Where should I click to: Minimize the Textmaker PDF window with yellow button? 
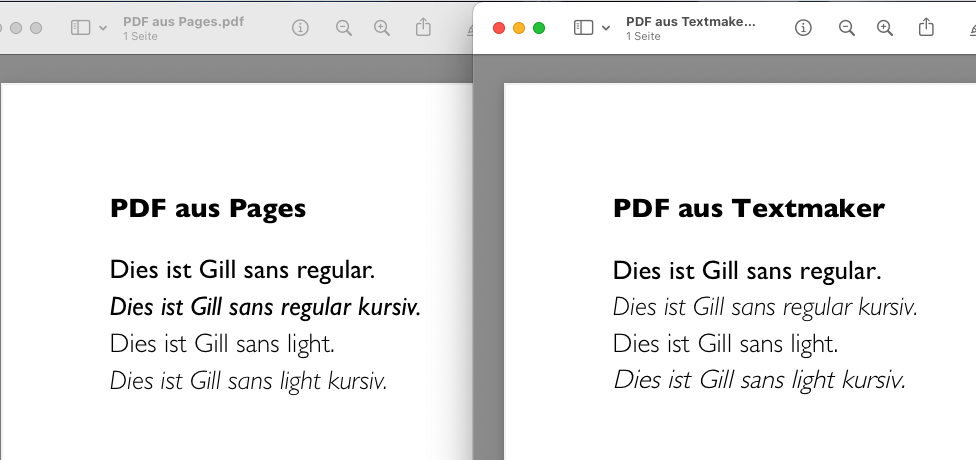click(x=519, y=28)
